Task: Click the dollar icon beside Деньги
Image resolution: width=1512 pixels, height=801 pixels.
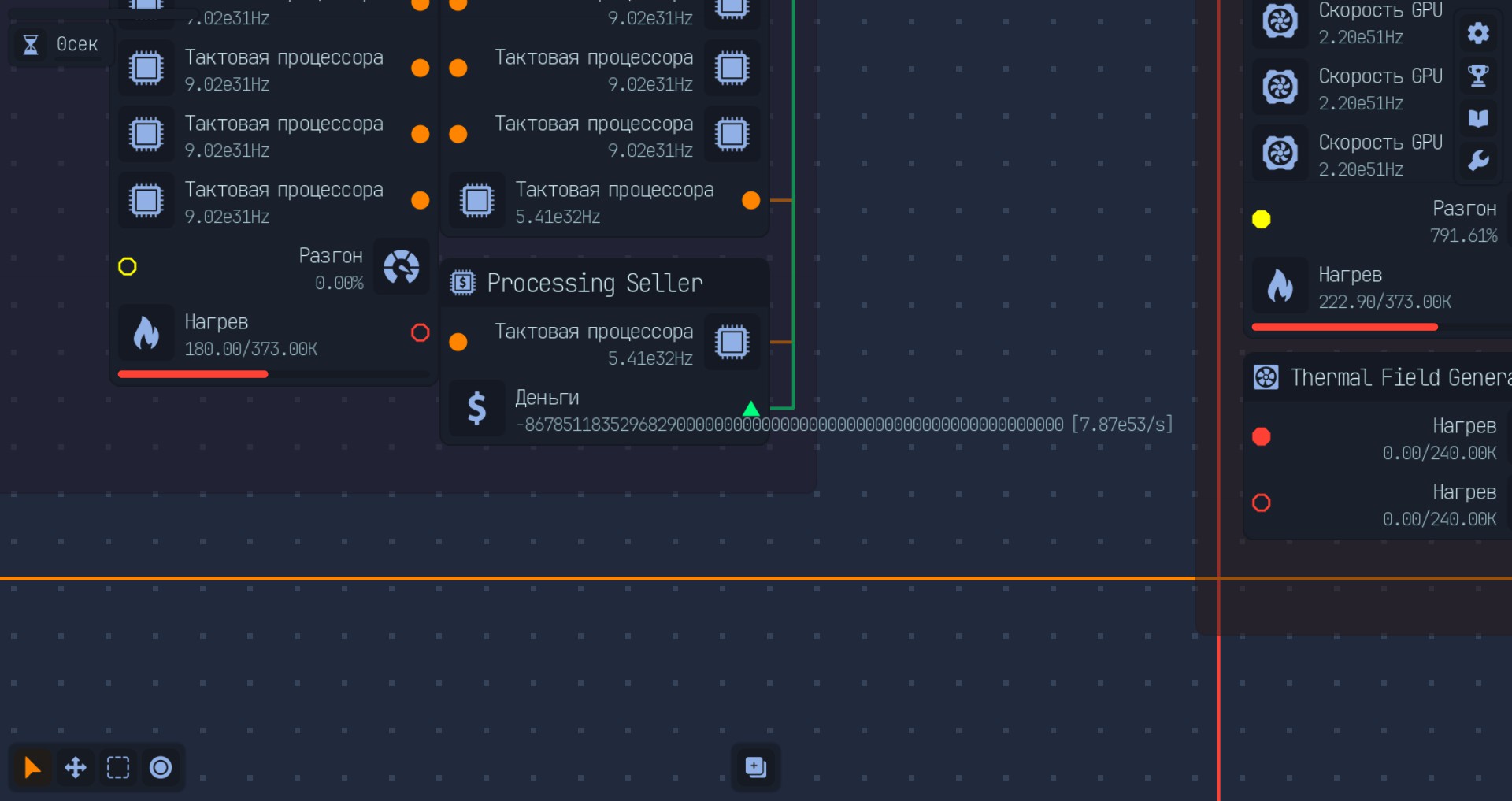Action: tap(477, 409)
